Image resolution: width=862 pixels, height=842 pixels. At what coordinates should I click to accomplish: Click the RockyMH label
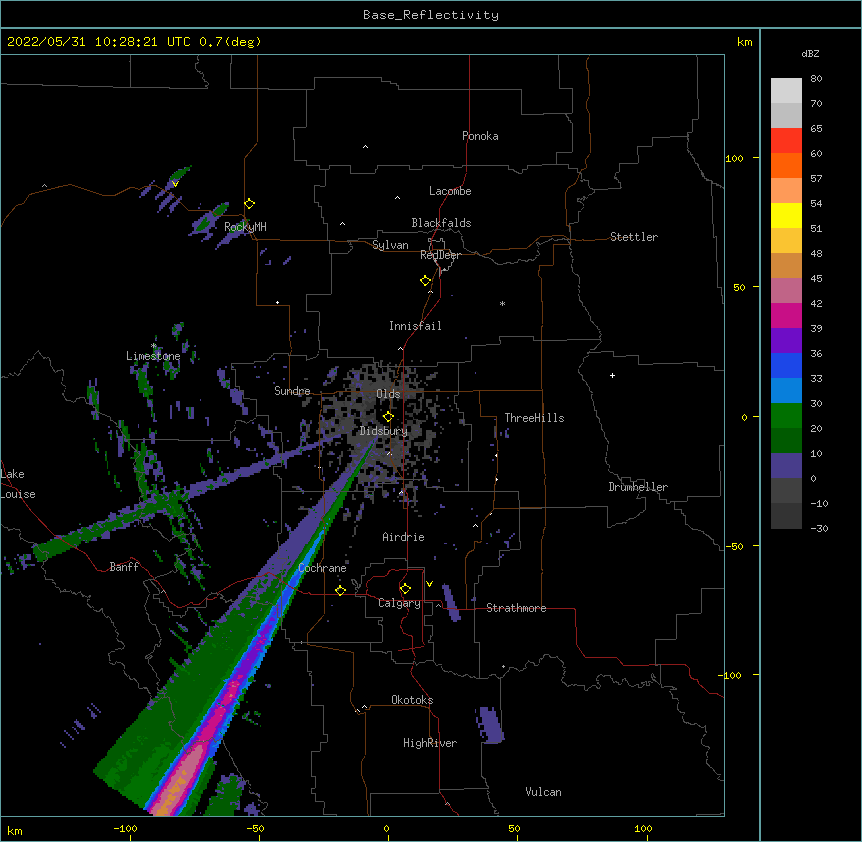(x=245, y=227)
